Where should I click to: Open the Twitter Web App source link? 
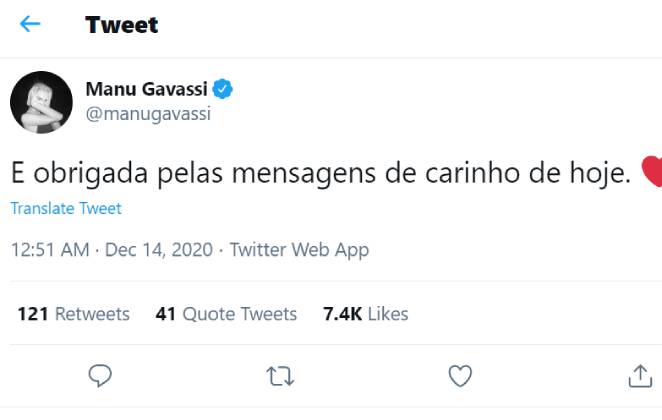click(x=299, y=250)
